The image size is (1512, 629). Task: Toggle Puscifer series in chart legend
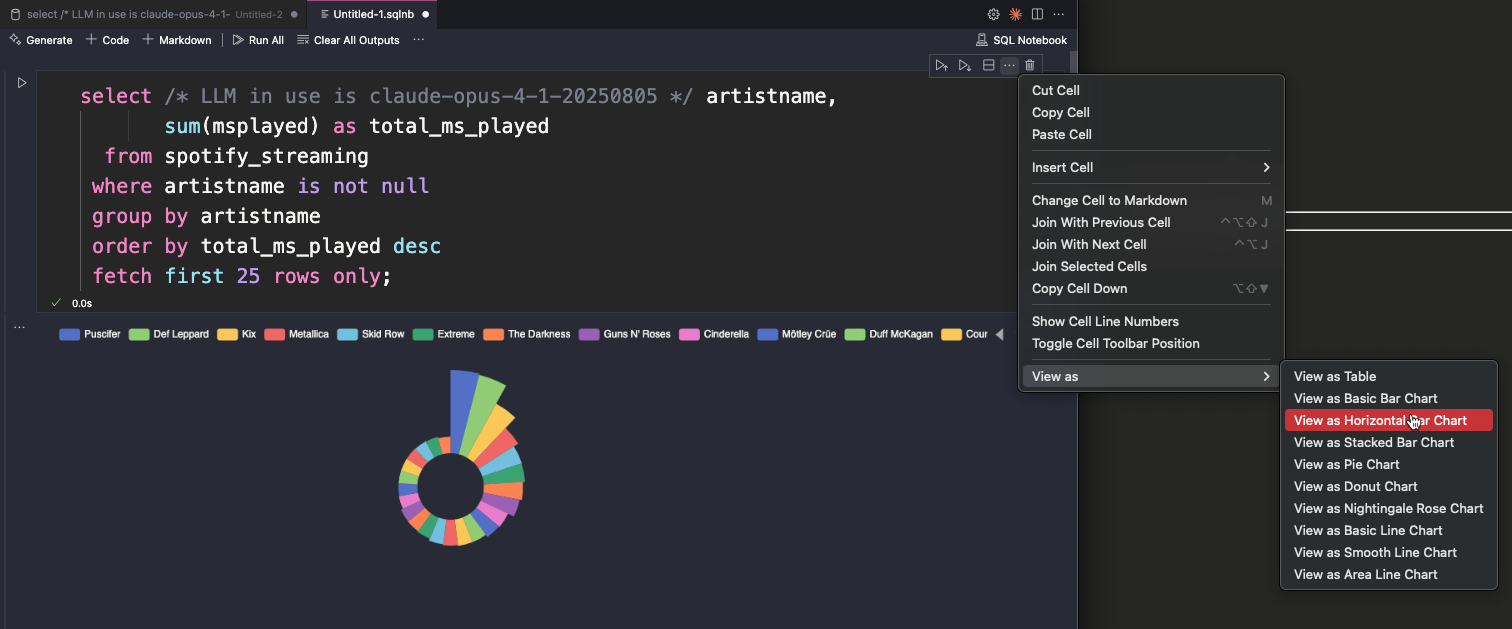click(x=90, y=334)
